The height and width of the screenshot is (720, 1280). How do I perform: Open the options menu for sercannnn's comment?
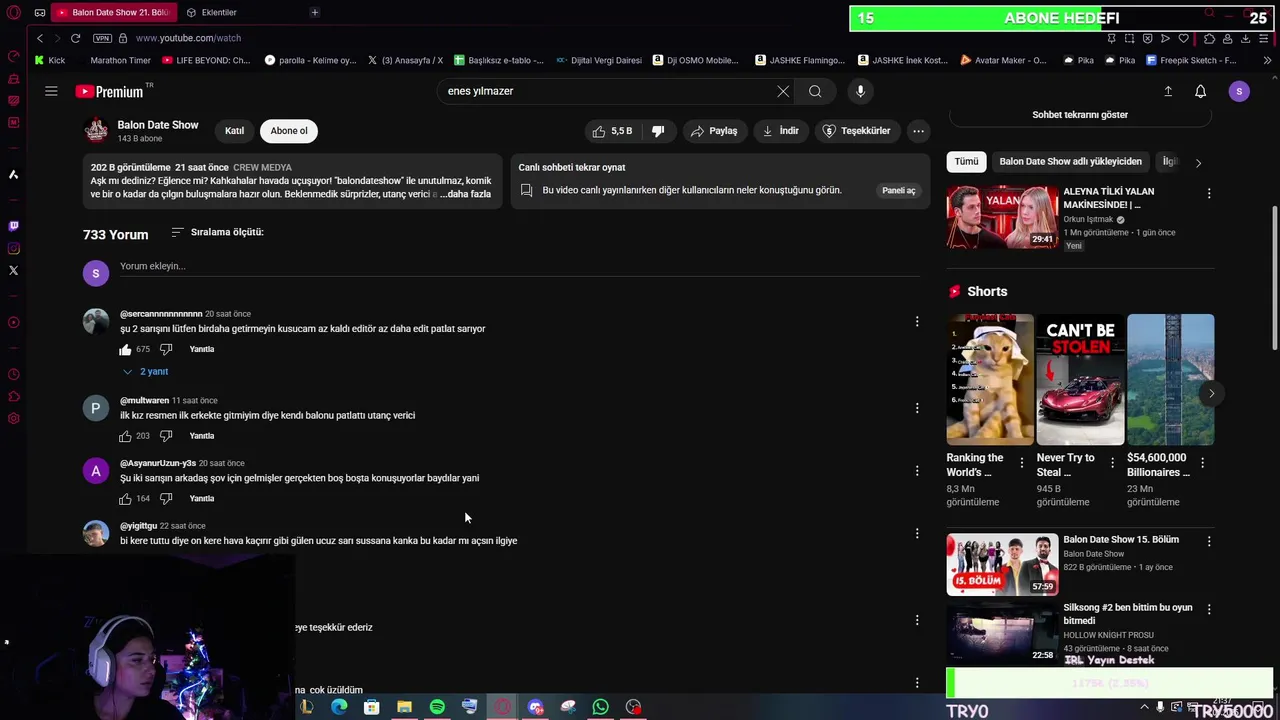pyautogui.click(x=917, y=321)
